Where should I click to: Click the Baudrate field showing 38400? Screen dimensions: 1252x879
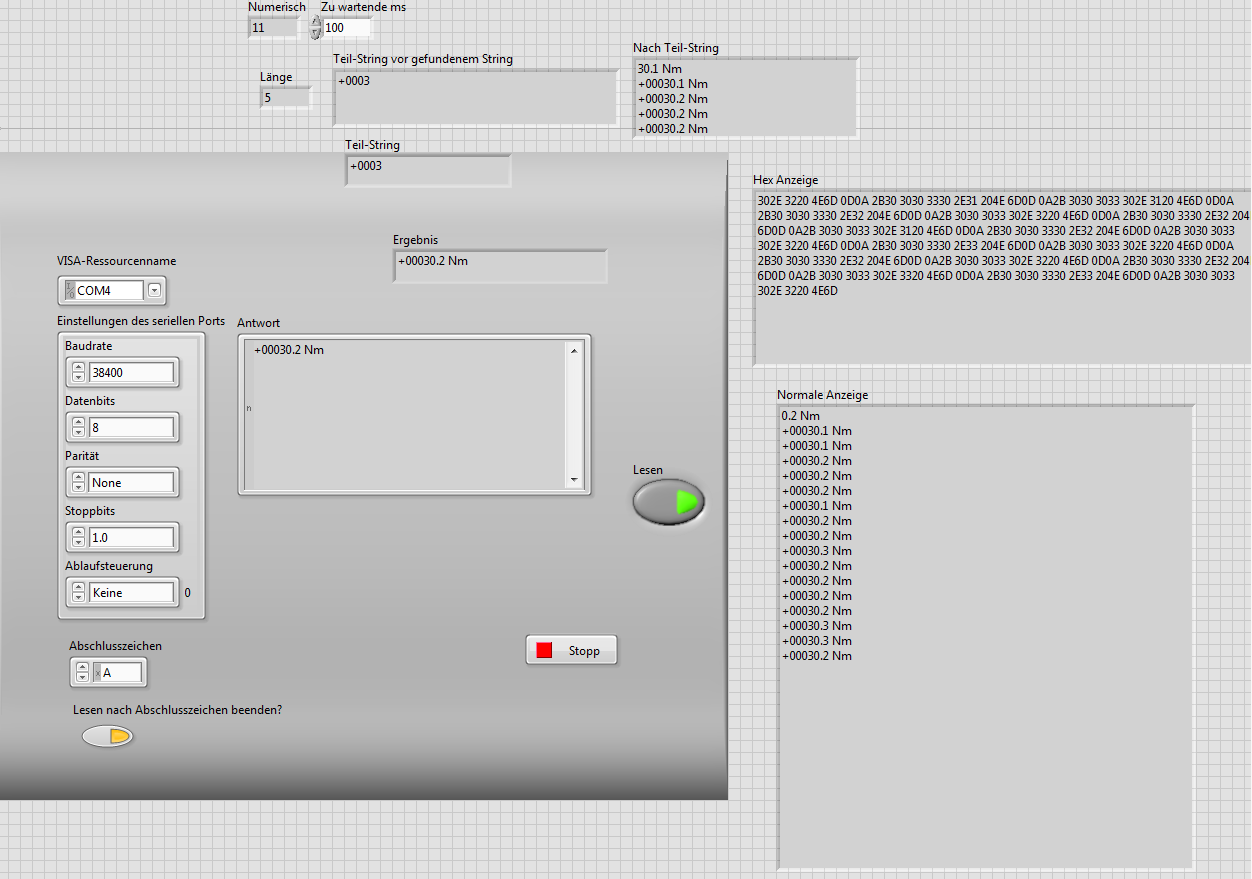click(131, 372)
